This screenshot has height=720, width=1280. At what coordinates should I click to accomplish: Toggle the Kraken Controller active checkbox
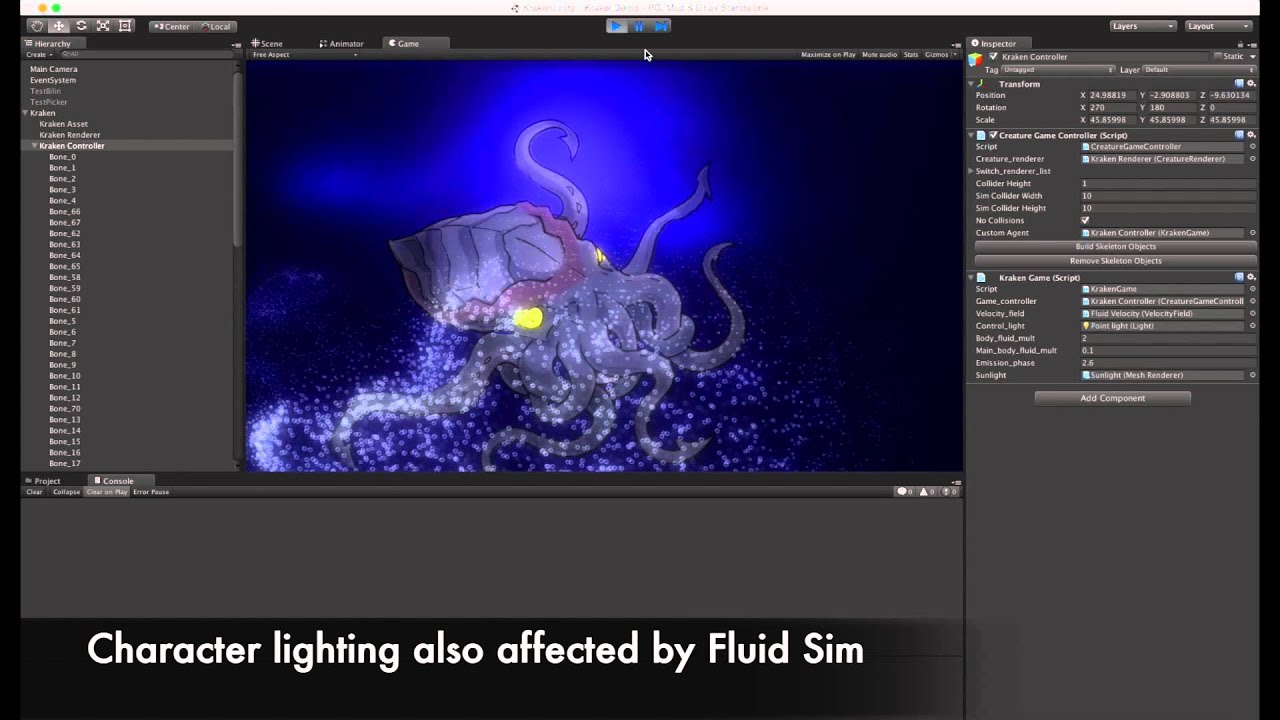click(991, 57)
